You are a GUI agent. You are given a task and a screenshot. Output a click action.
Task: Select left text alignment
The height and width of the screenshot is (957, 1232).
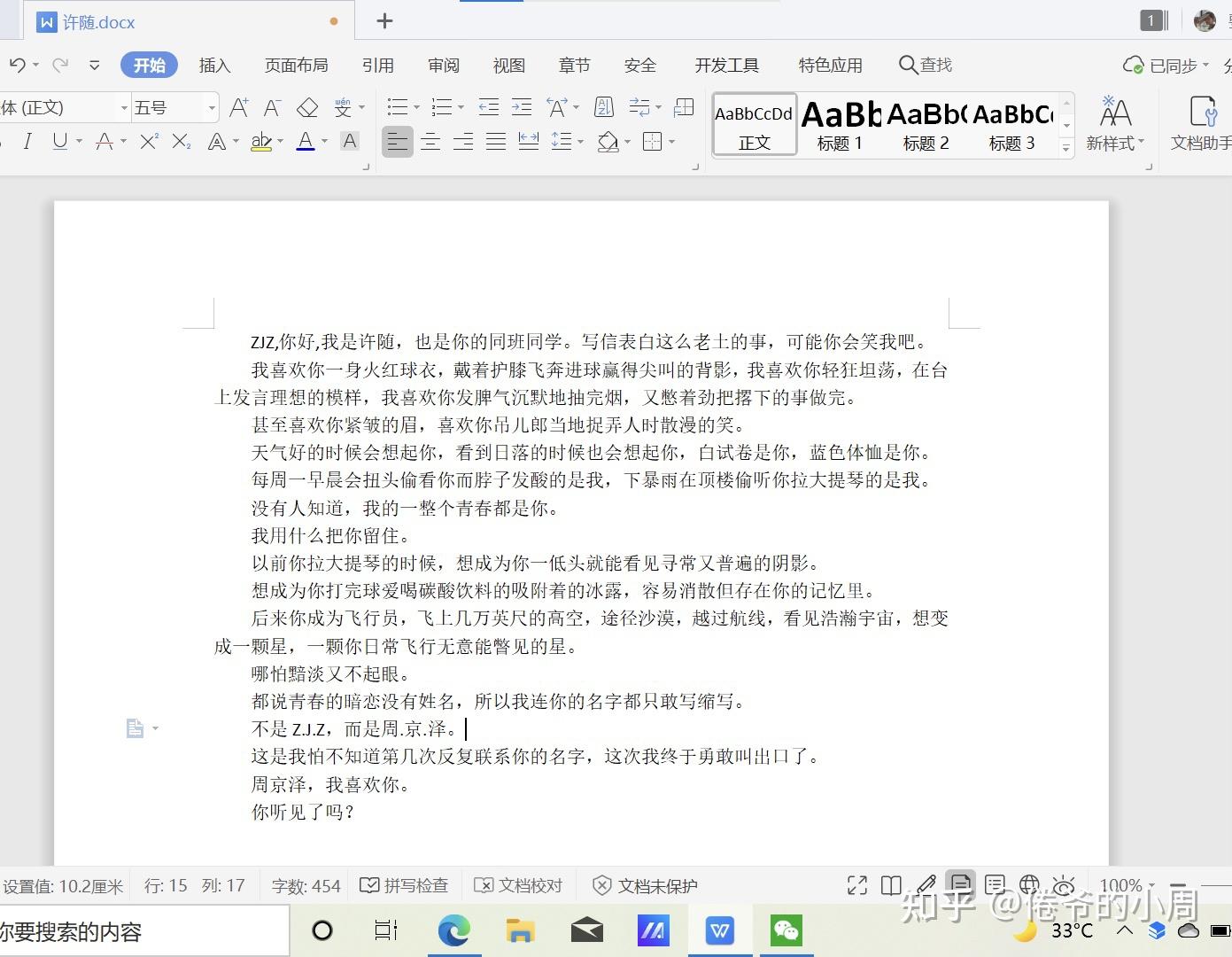coord(398,141)
